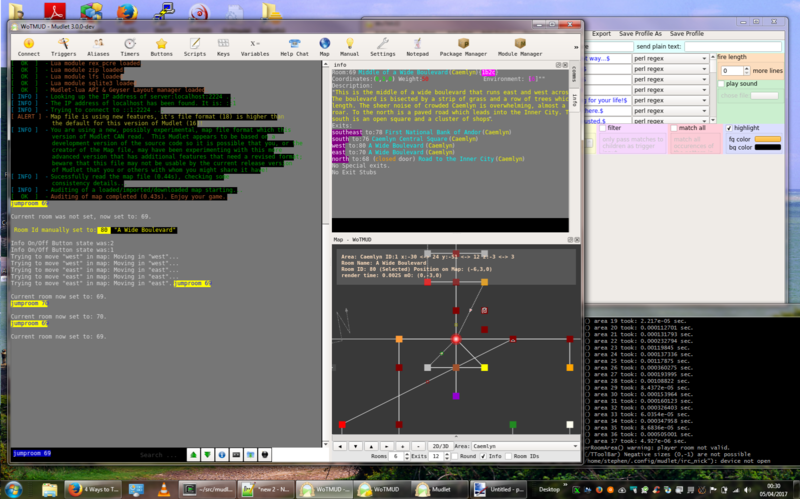Pick the fg color orange swatch

[x=767, y=139]
